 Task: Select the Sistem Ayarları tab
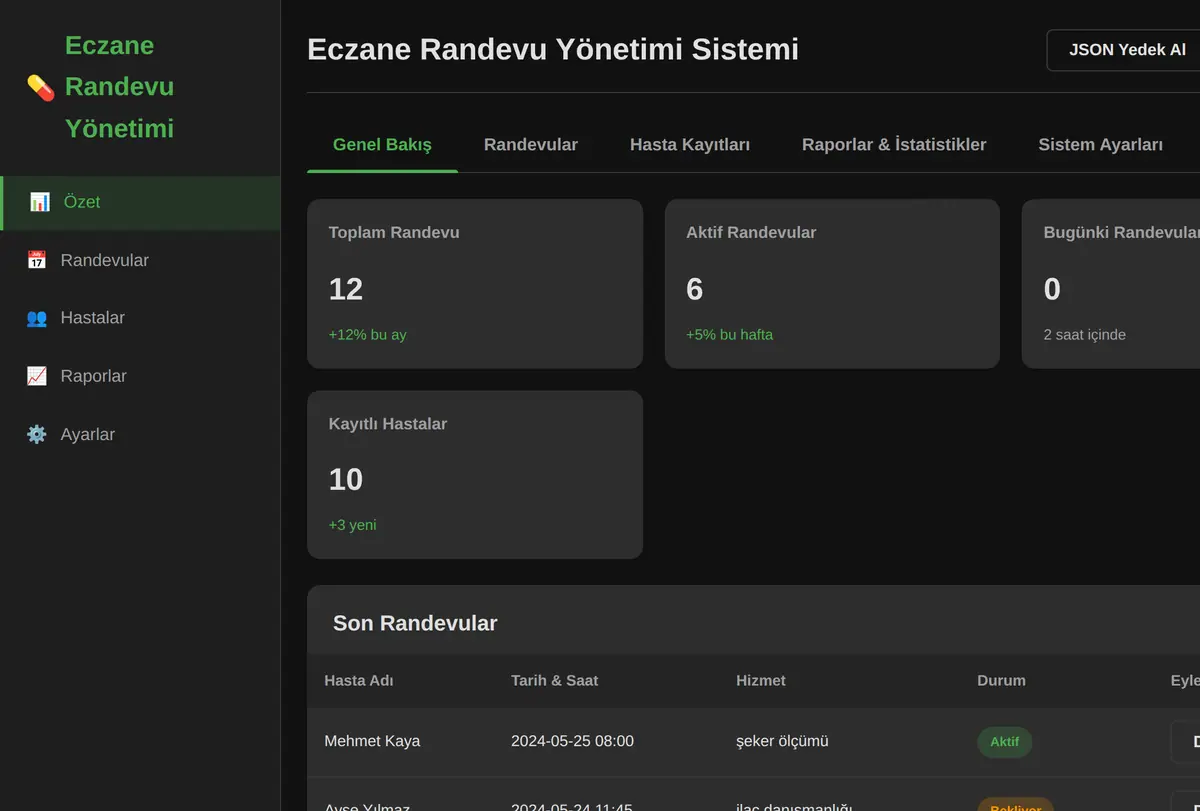[x=1100, y=145]
